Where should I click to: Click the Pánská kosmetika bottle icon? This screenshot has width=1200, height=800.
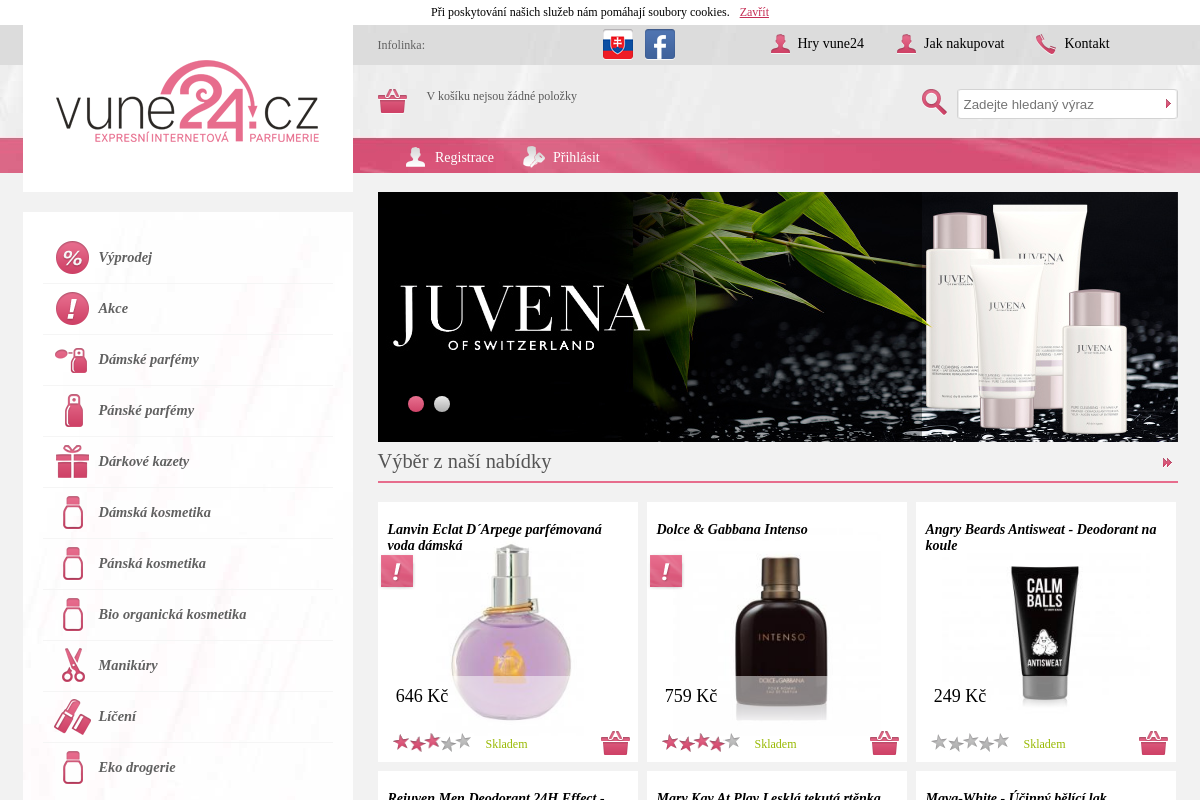tap(73, 563)
